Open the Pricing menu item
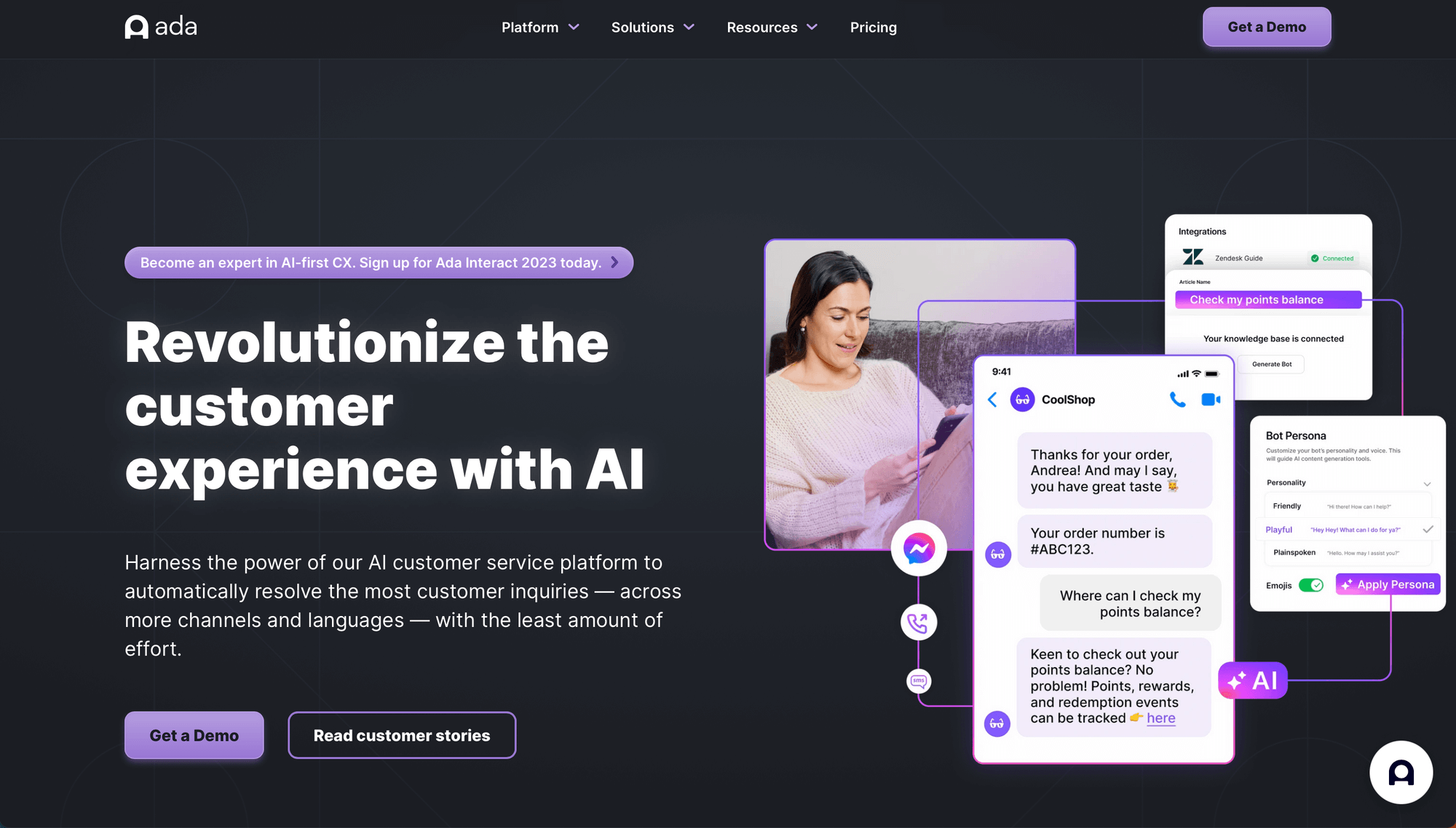The image size is (1456, 828). click(873, 27)
